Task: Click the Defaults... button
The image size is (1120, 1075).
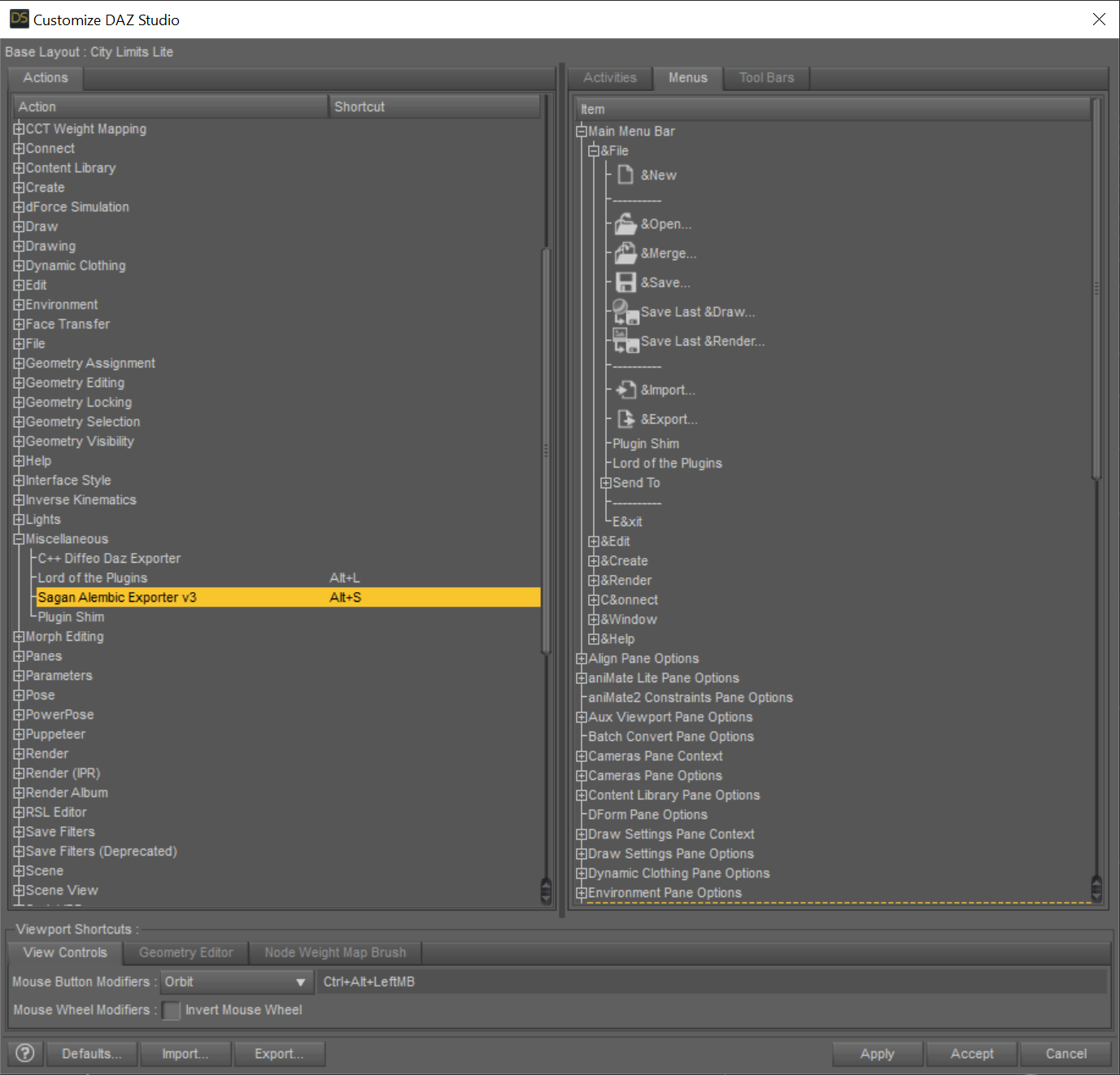Action: tap(92, 1054)
